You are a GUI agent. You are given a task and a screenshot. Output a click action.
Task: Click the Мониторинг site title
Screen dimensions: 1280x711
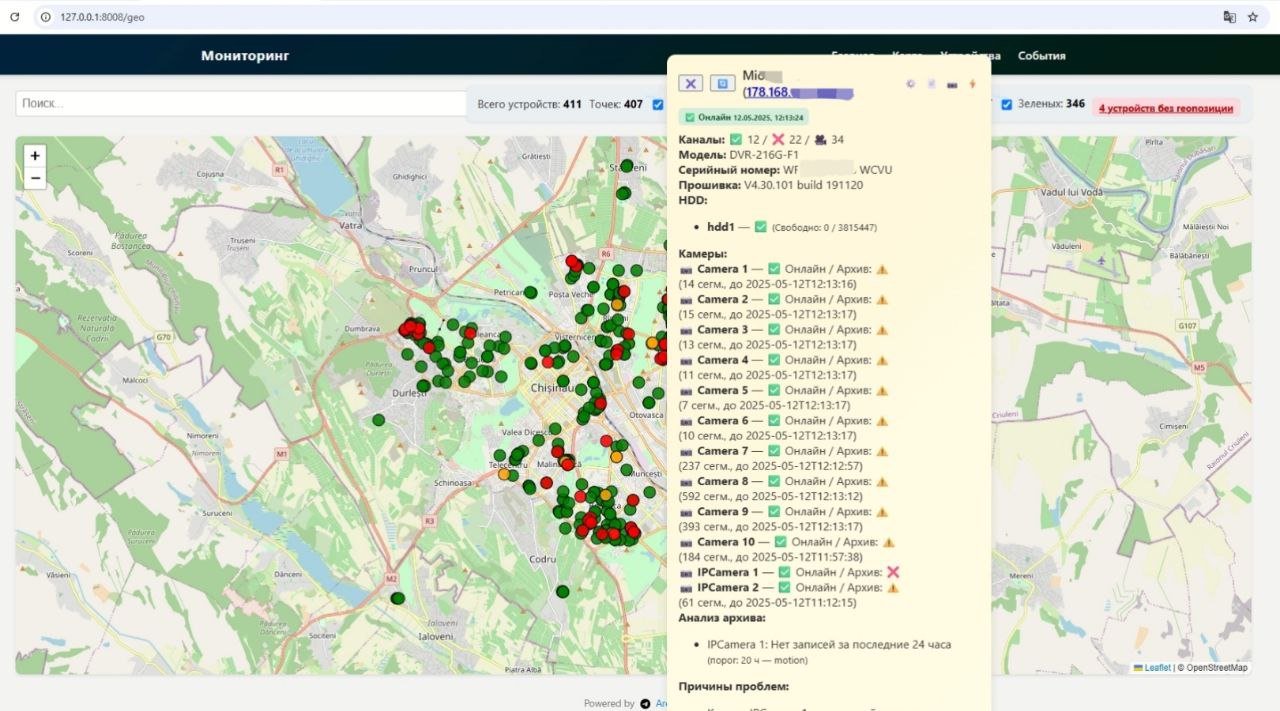point(245,56)
